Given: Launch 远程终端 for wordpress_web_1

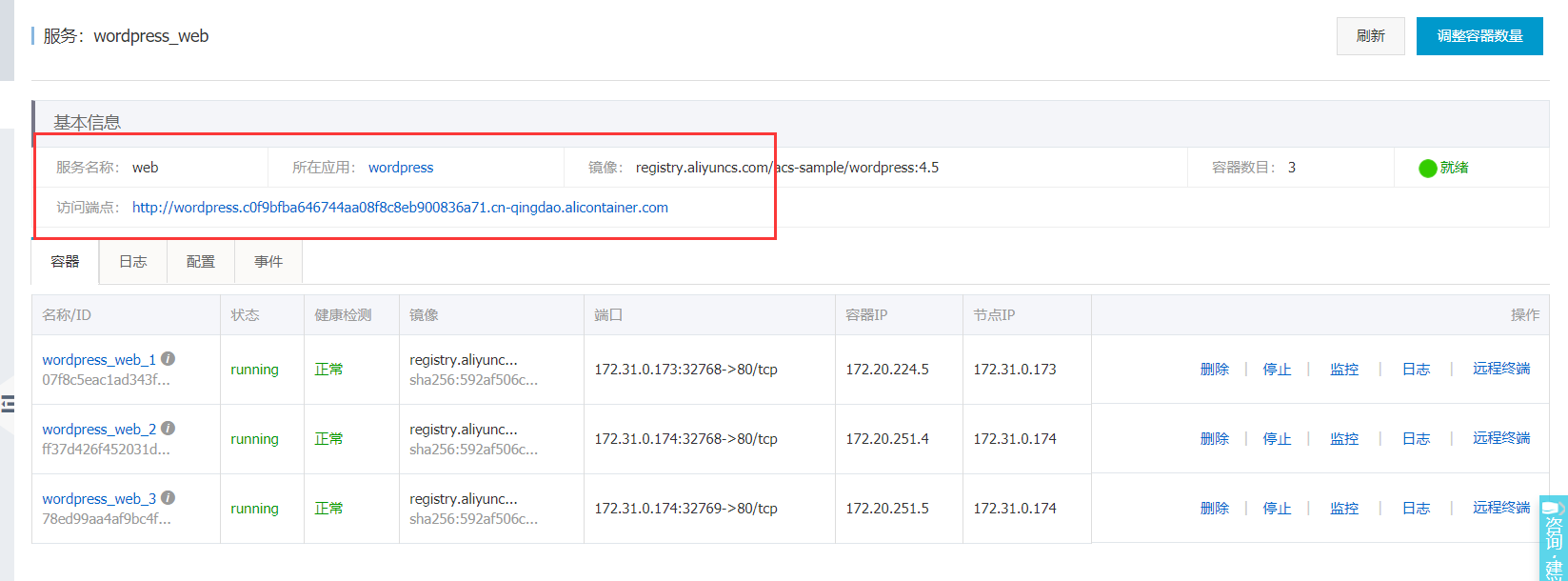Looking at the screenshot, I should [1501, 369].
